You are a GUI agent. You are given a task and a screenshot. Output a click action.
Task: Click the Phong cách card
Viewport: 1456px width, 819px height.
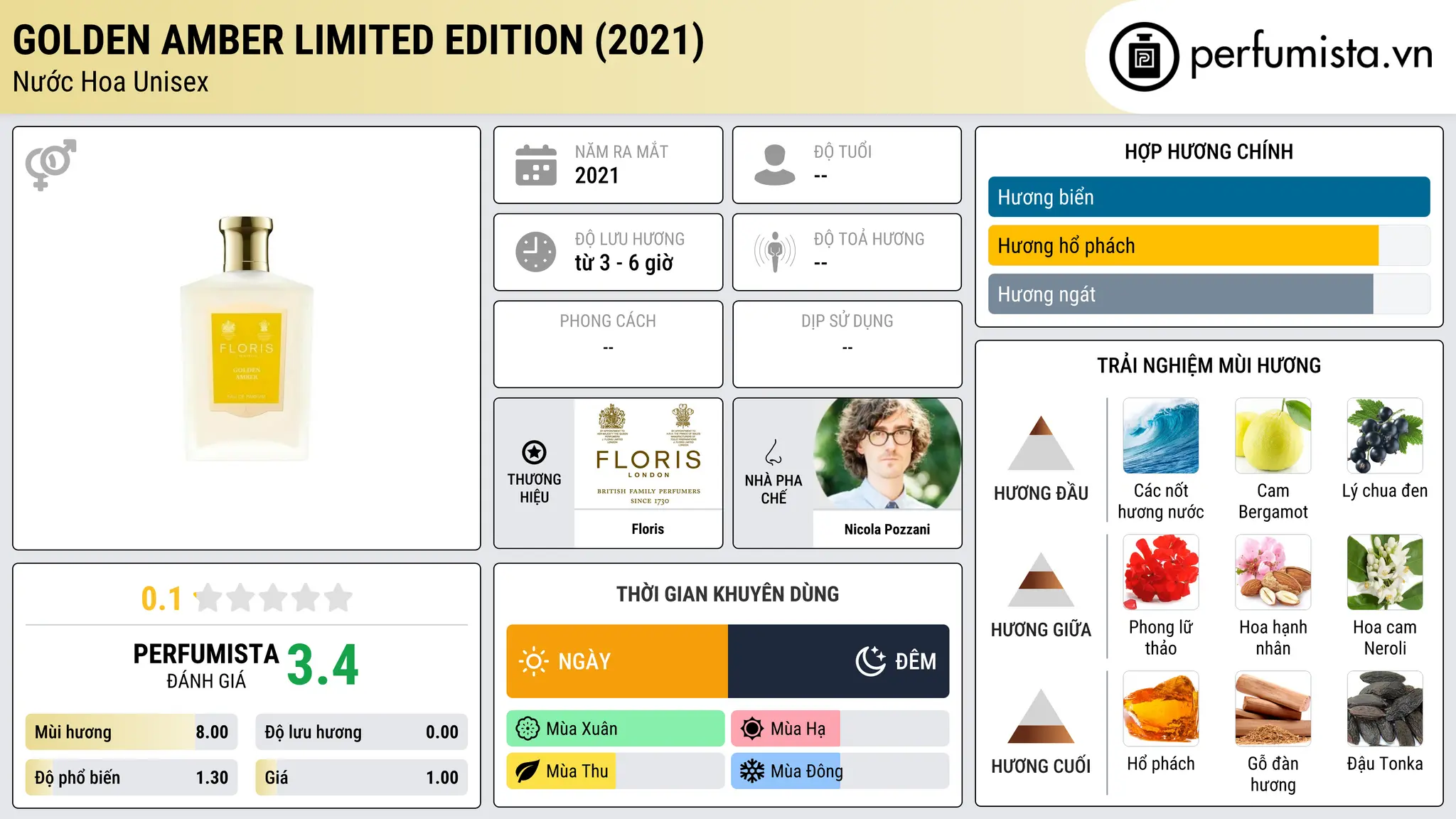[x=608, y=344]
